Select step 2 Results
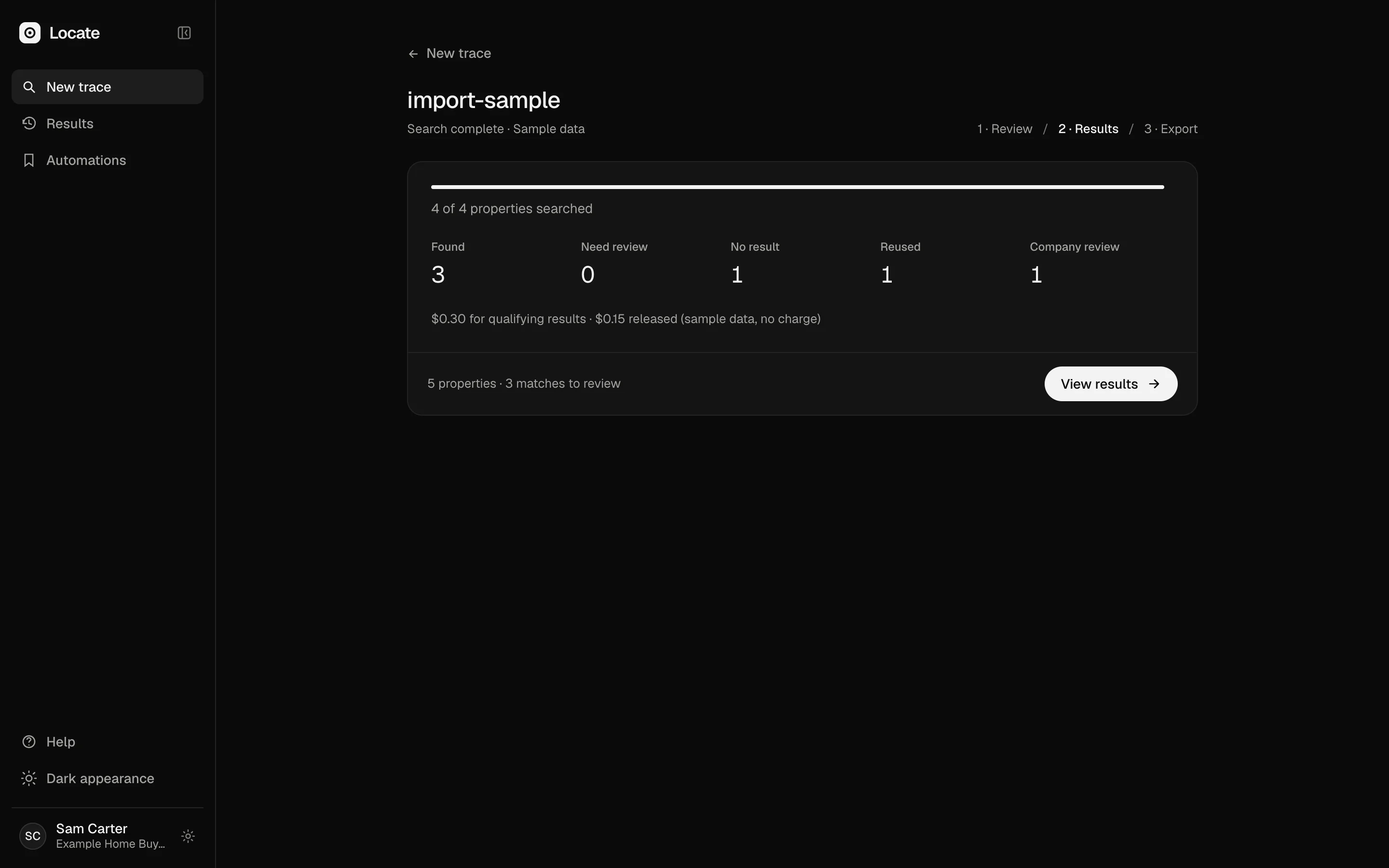The image size is (1389, 868). 1088,129
